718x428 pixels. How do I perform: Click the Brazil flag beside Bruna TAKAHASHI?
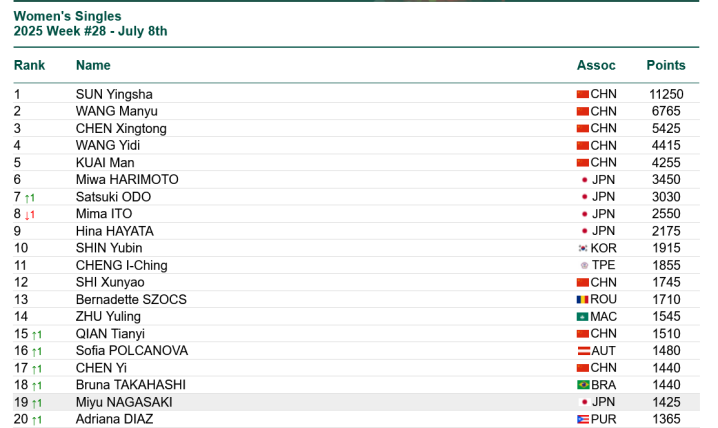click(583, 385)
